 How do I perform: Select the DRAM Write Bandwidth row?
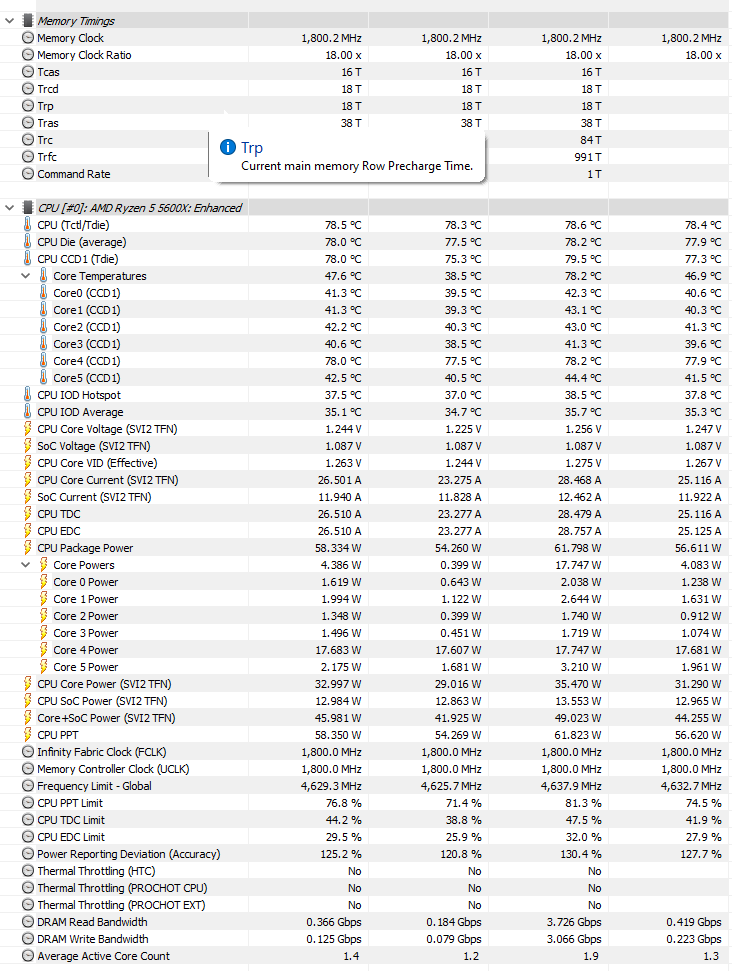[x=366, y=939]
